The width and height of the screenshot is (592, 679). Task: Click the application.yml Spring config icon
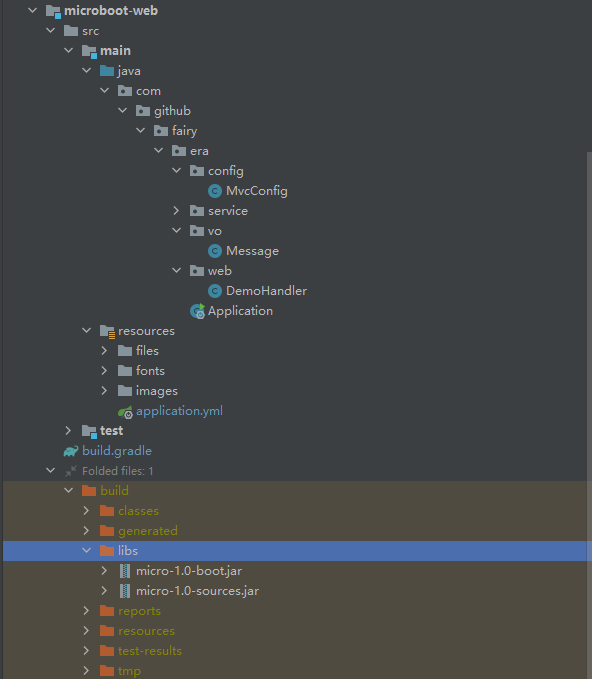click(x=125, y=412)
